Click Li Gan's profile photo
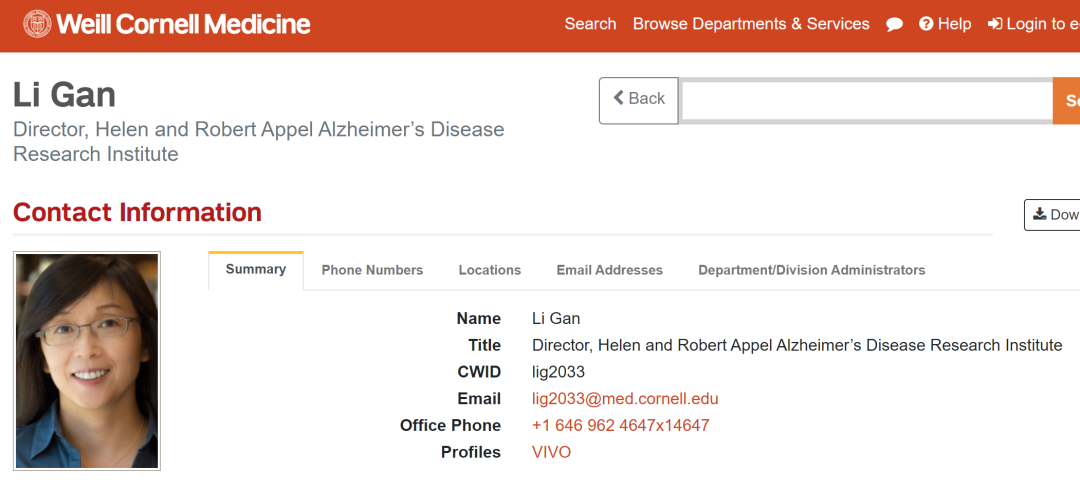Screen dimensions: 1080x487 87,361
